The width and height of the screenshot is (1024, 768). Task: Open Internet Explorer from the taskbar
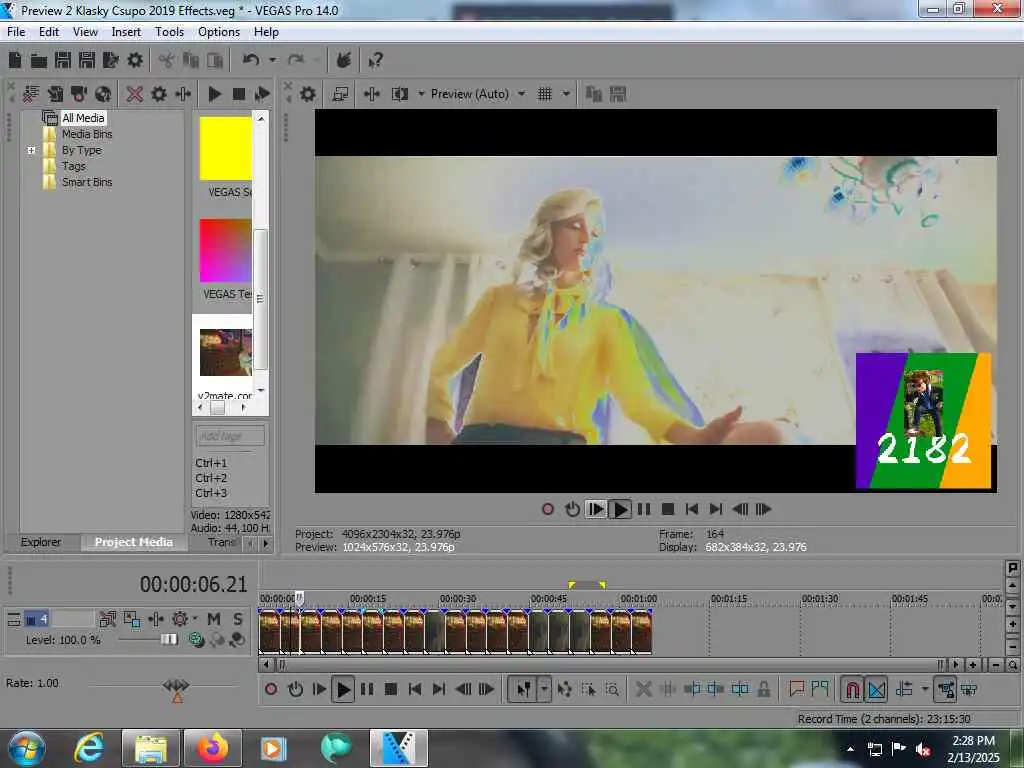[89, 748]
